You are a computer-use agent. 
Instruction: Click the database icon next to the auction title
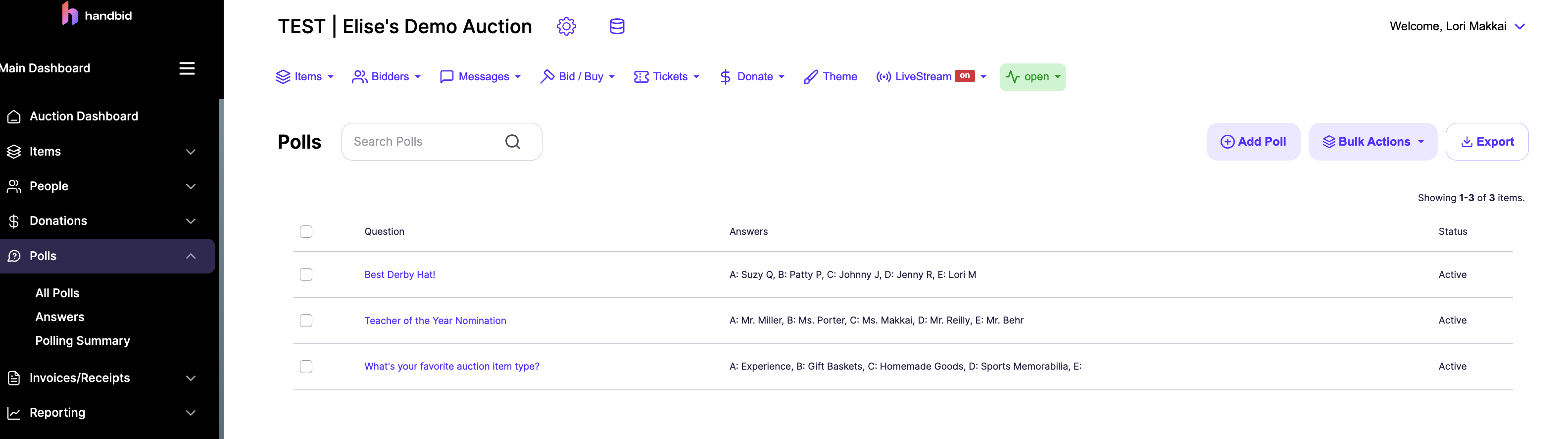(617, 26)
